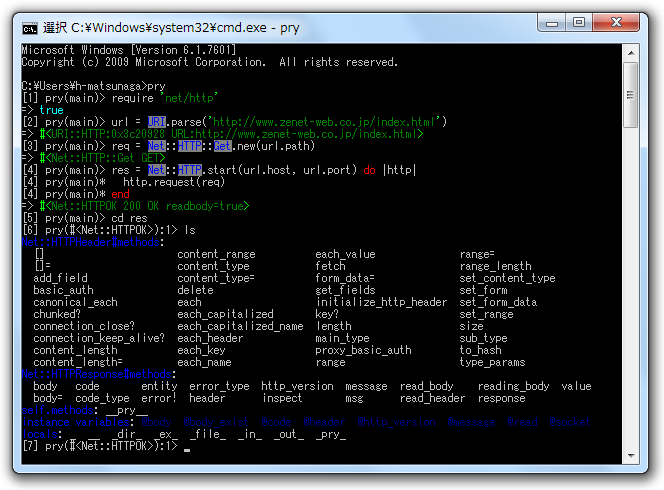Click the proxy_basic_auth method name

[x=363, y=350]
